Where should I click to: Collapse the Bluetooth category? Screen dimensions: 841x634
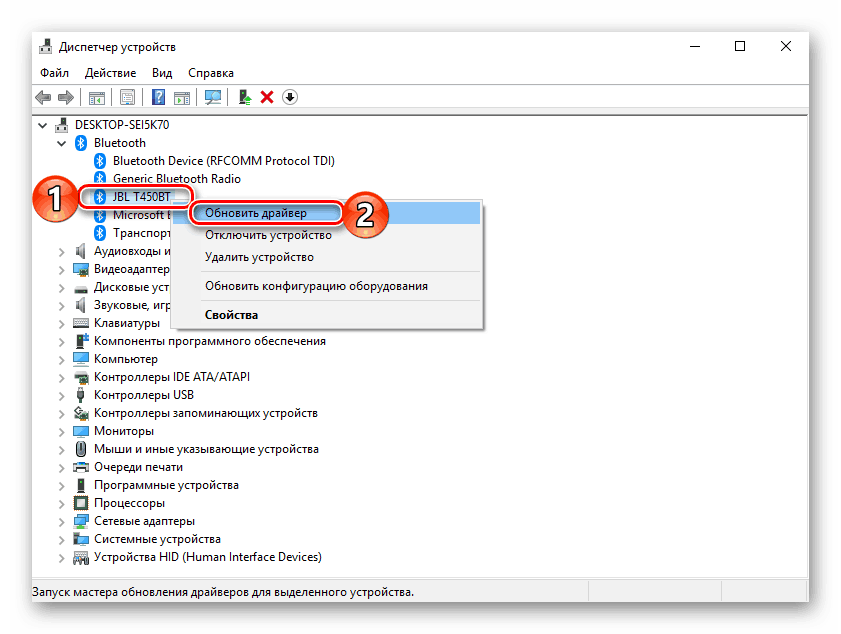(62, 143)
